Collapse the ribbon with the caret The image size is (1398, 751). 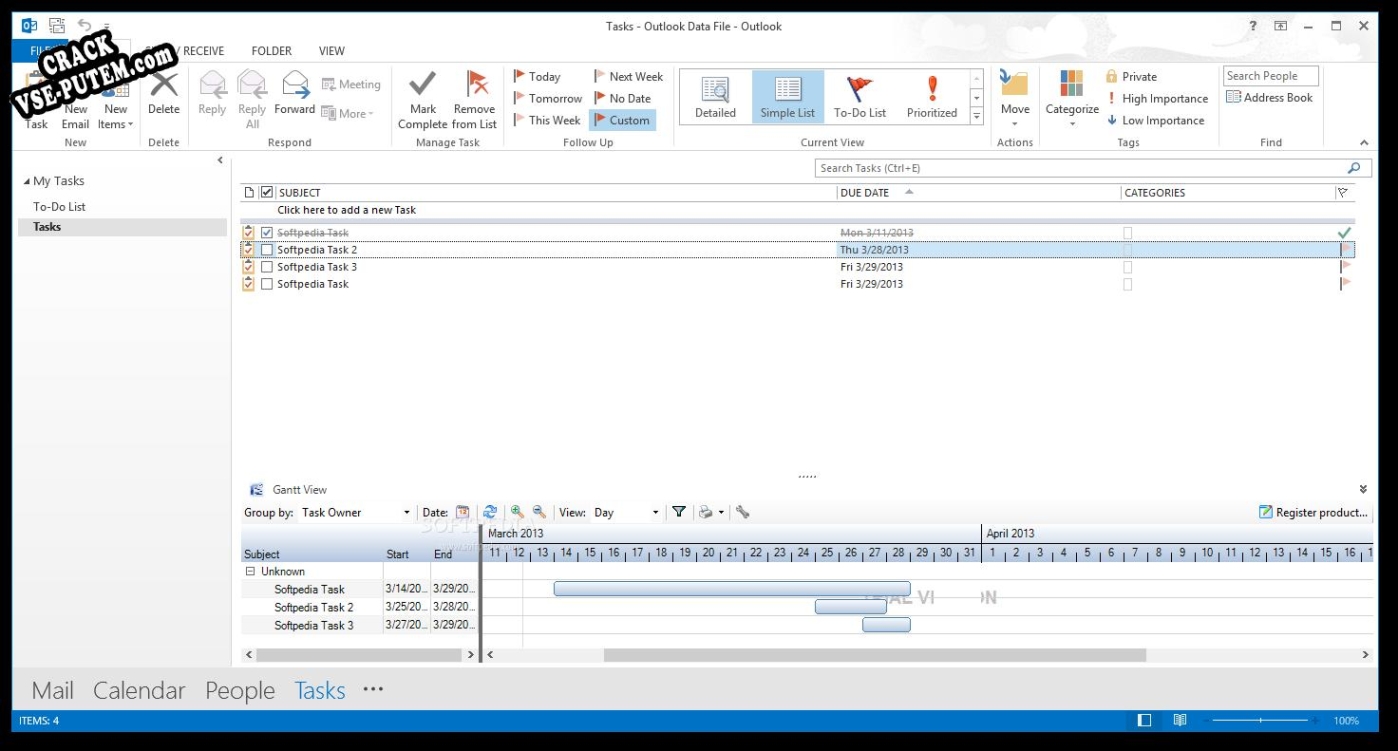(1364, 143)
